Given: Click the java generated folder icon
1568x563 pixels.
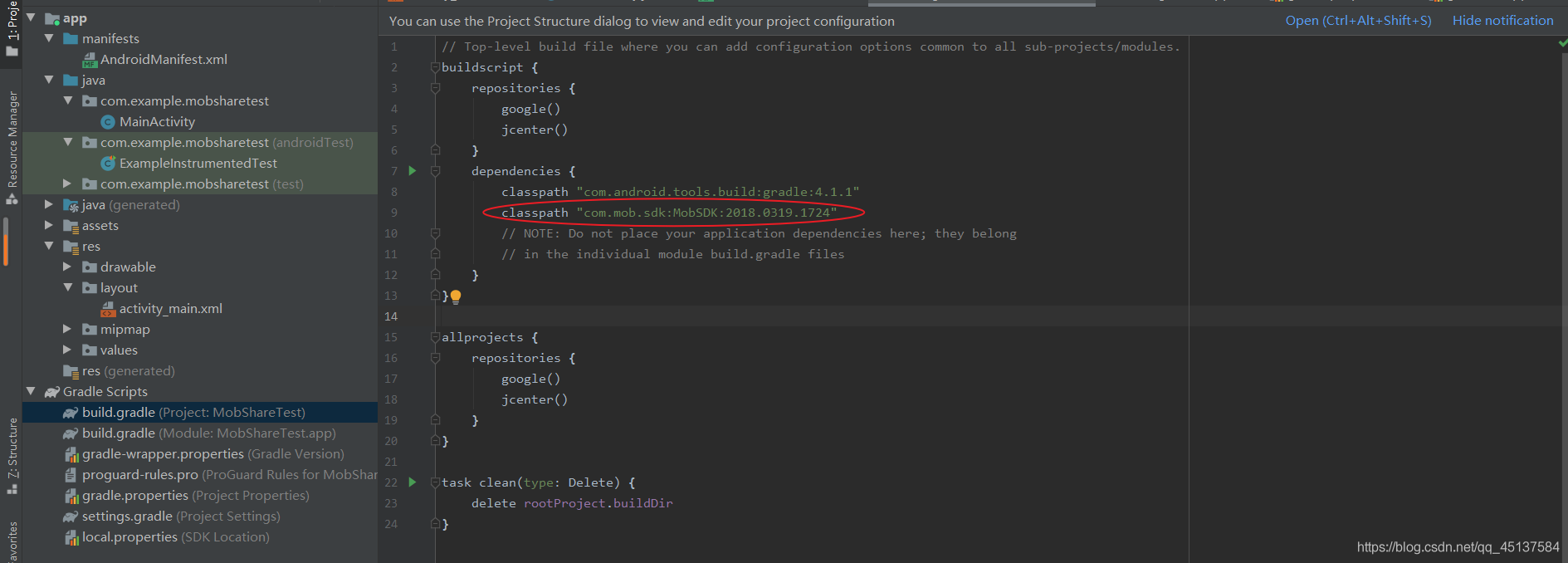Looking at the screenshot, I should 71,205.
